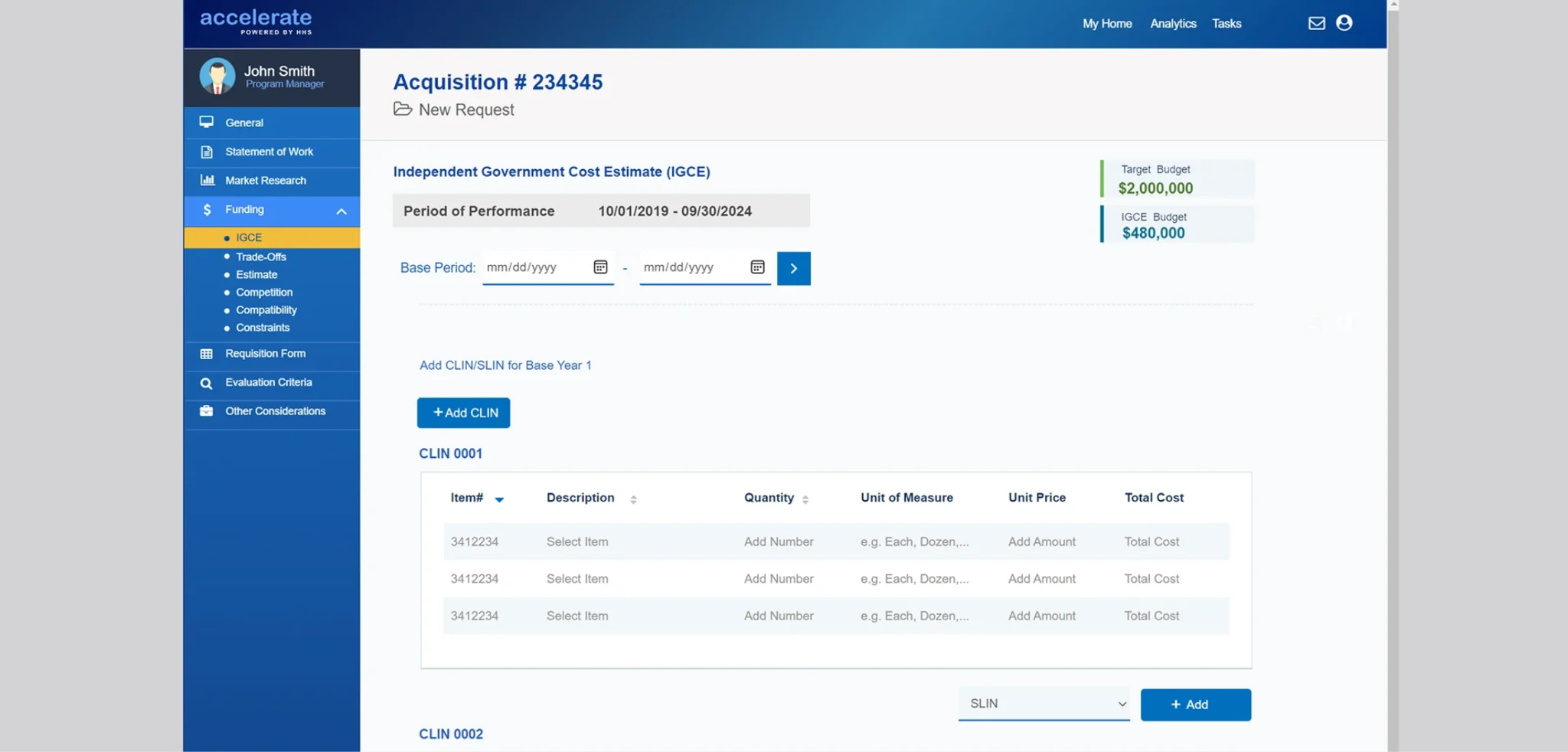Click the accelerate logo
This screenshot has width=1568, height=752.
click(256, 21)
